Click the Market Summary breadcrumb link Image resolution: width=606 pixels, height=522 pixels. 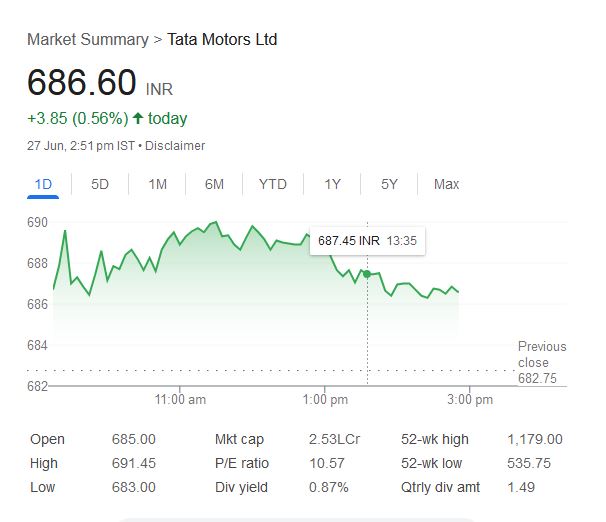coord(87,40)
